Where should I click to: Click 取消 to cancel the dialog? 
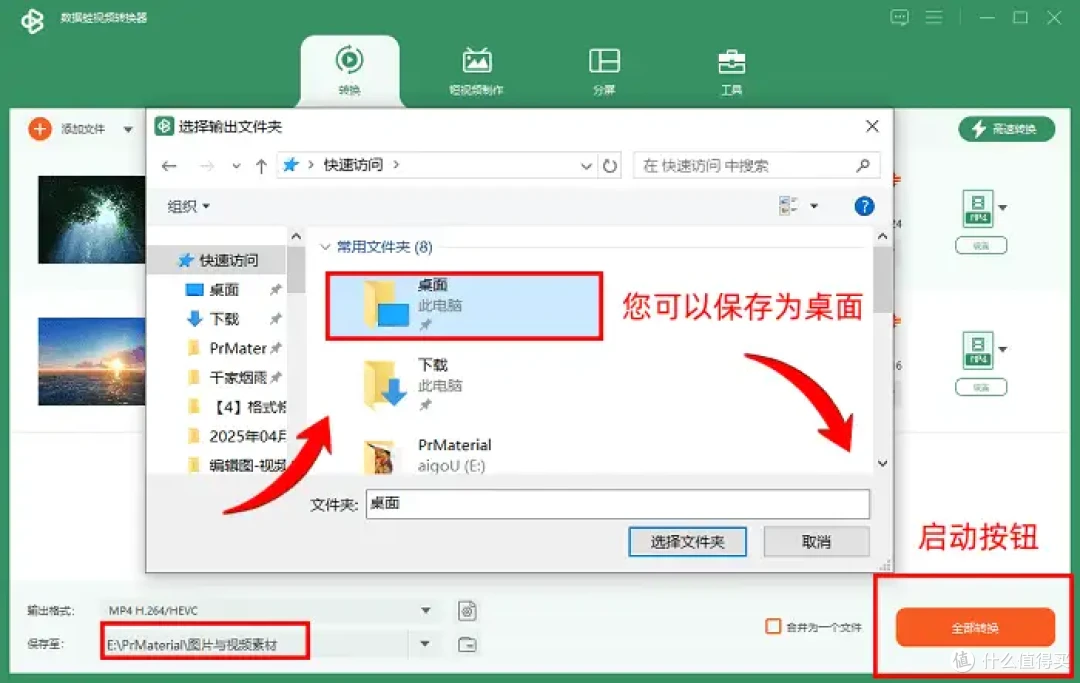[x=816, y=542]
